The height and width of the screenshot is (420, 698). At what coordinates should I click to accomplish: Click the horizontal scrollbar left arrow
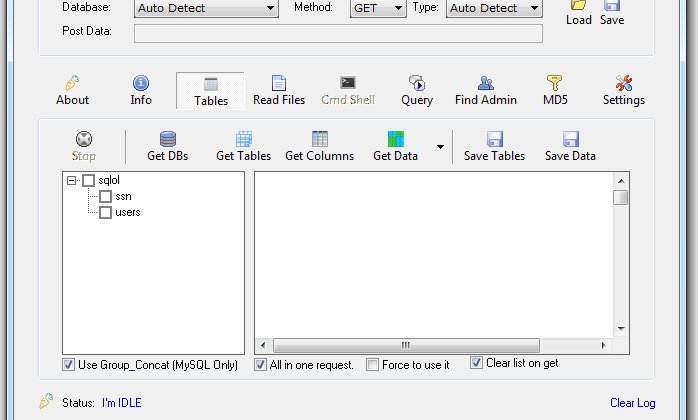tap(263, 345)
